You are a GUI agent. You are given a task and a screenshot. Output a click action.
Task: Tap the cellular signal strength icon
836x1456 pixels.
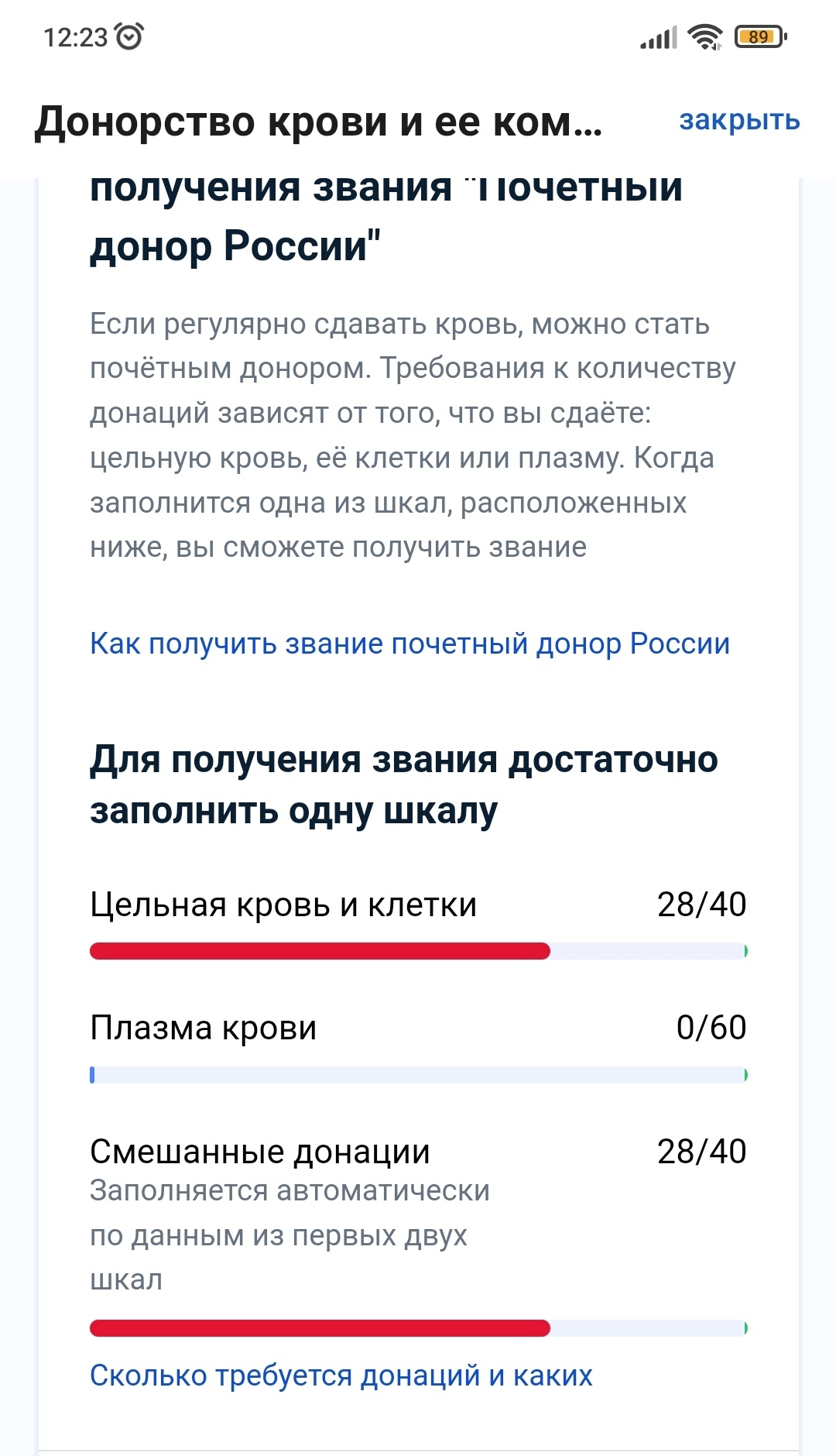(x=658, y=37)
